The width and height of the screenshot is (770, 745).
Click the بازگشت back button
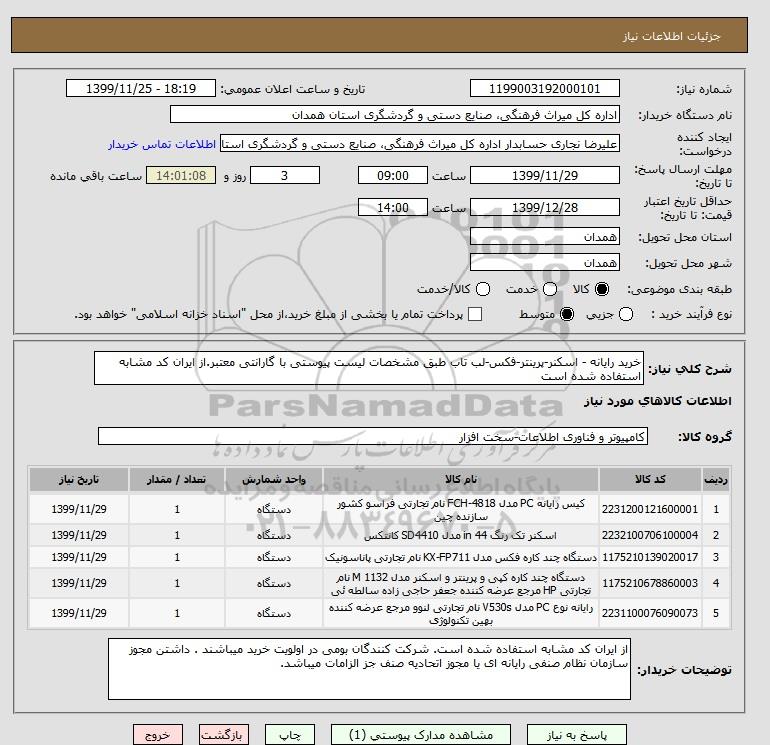pyautogui.click(x=224, y=735)
